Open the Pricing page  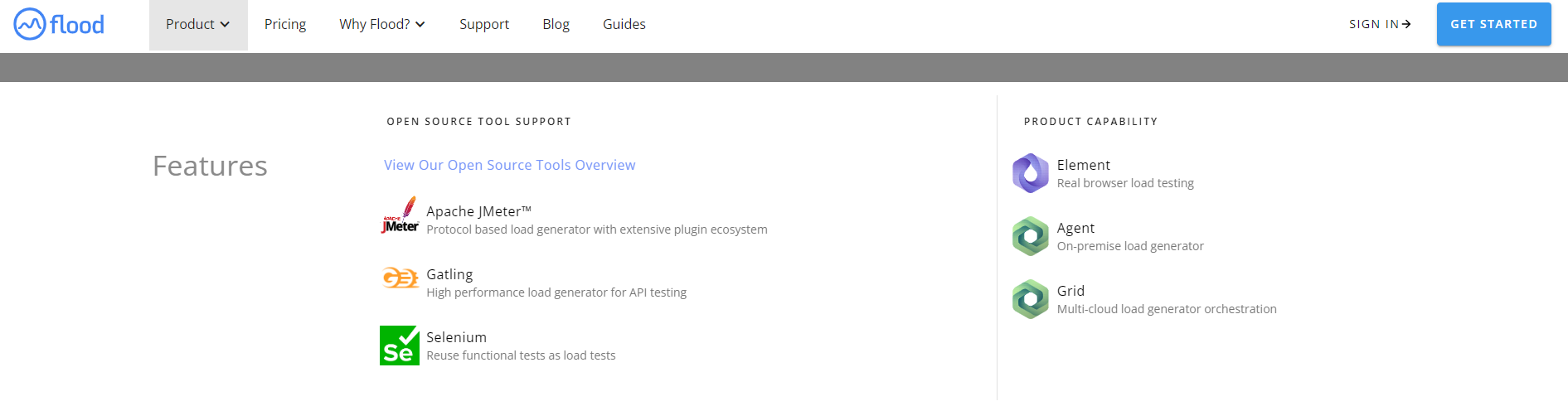(x=285, y=25)
